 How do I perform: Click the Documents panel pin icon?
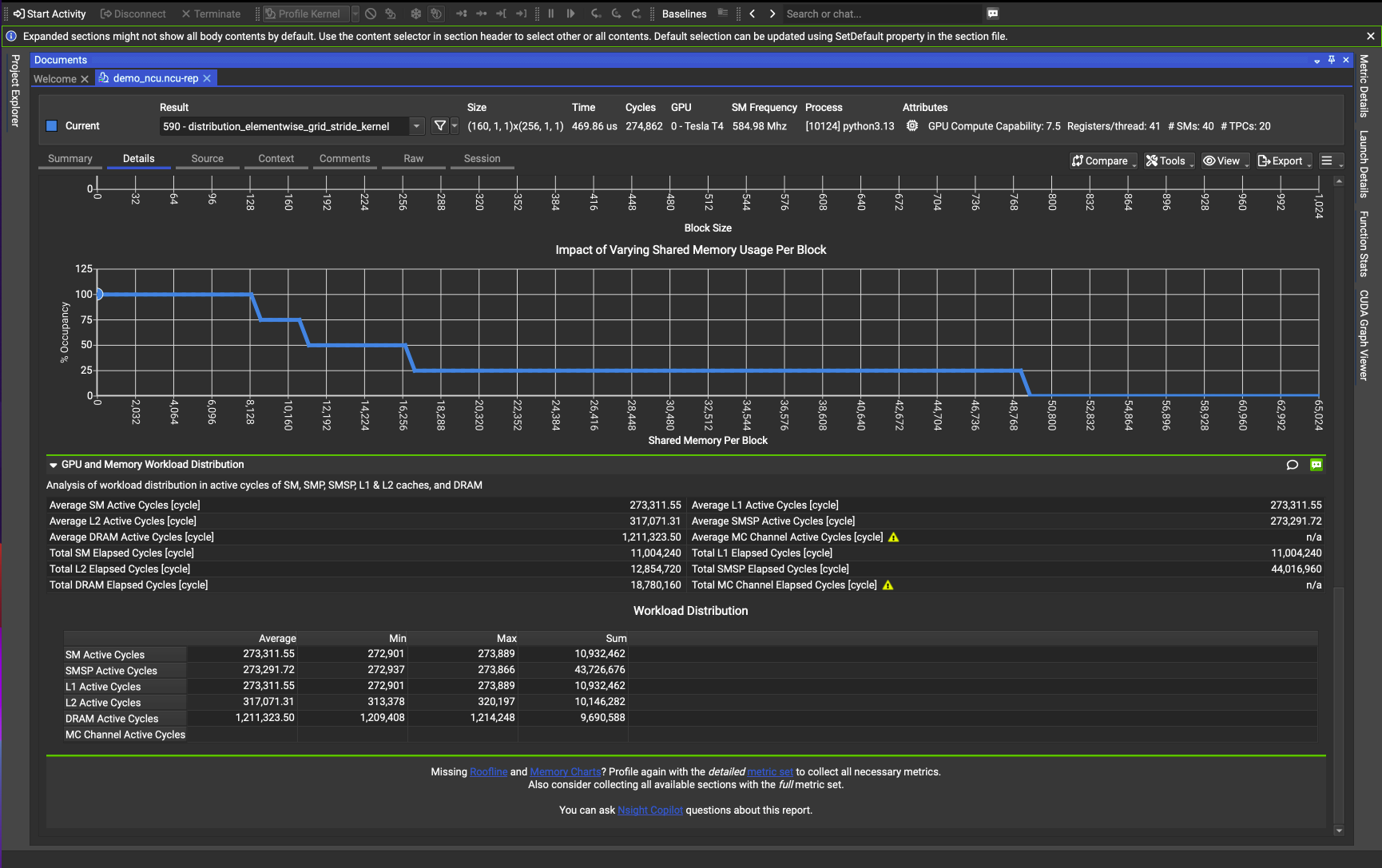pos(1332,60)
